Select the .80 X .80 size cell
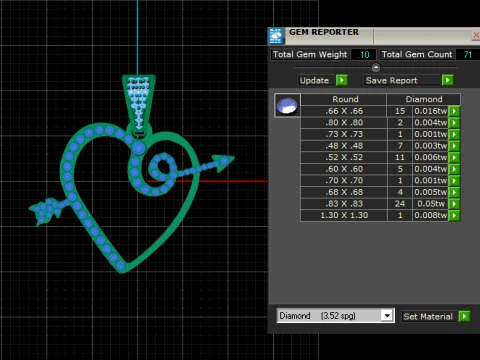Image resolution: width=480 pixels, height=360 pixels. click(x=344, y=123)
